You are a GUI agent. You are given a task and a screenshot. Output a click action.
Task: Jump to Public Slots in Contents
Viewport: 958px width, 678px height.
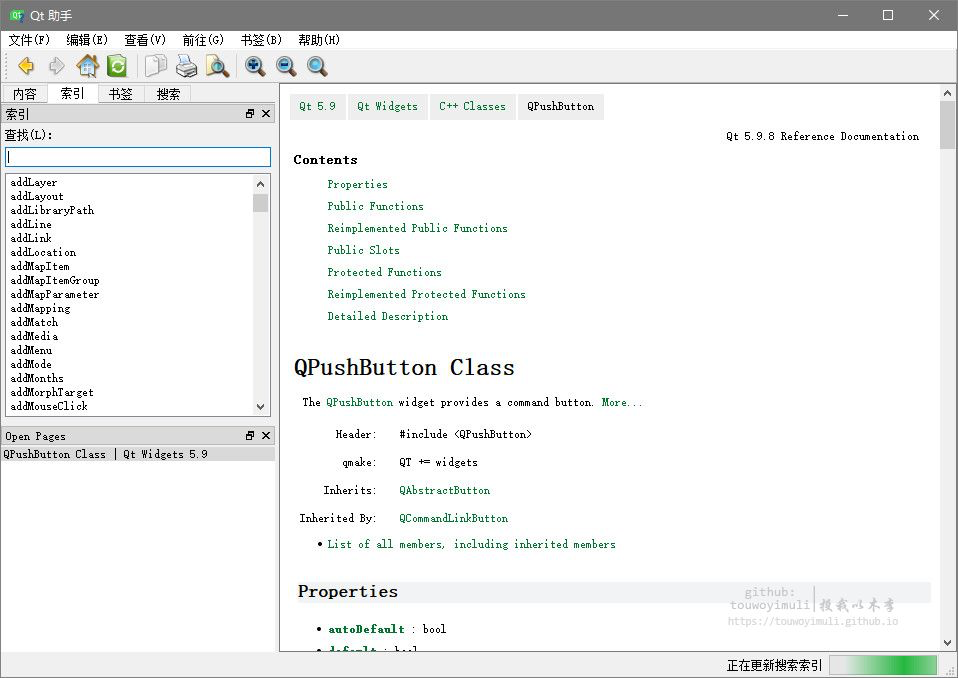363,250
